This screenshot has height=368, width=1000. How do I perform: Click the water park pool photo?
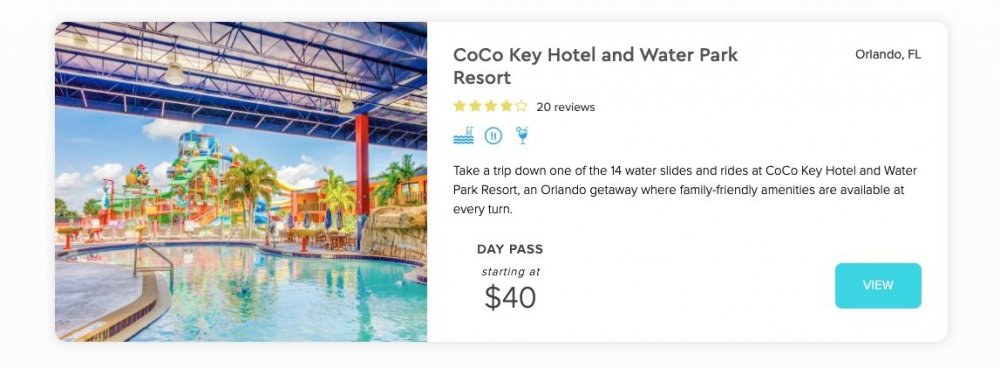pos(241,182)
